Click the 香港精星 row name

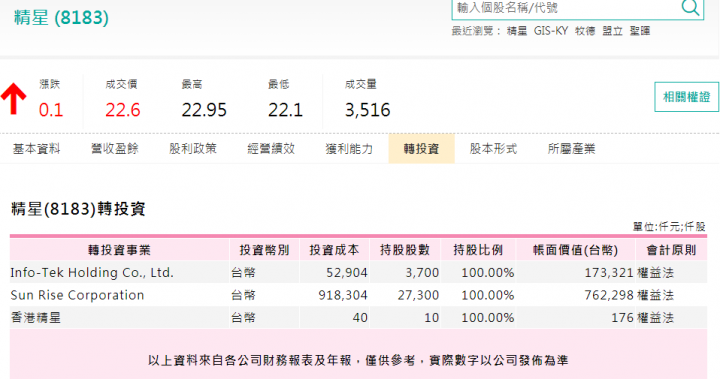(x=35, y=317)
